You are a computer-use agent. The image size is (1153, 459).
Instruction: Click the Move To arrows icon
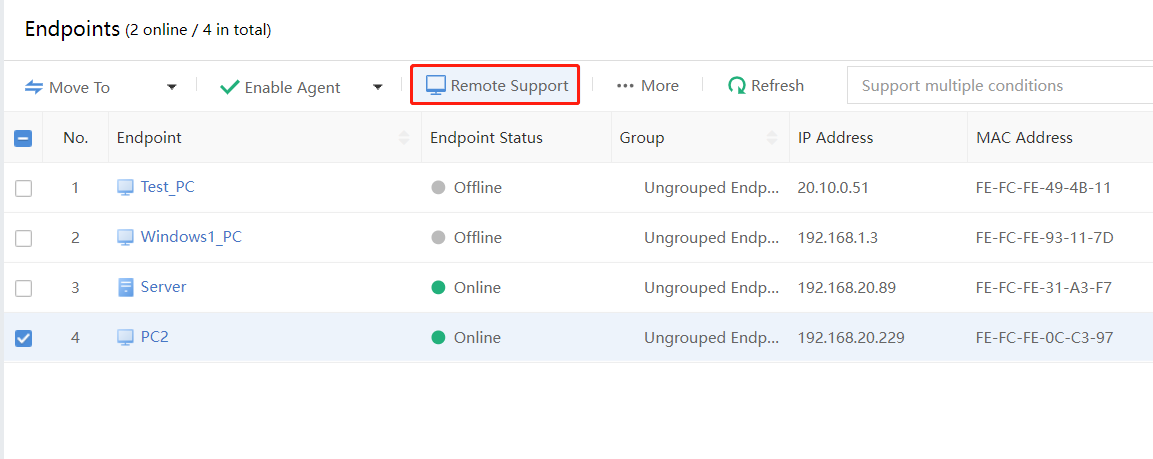coord(34,87)
